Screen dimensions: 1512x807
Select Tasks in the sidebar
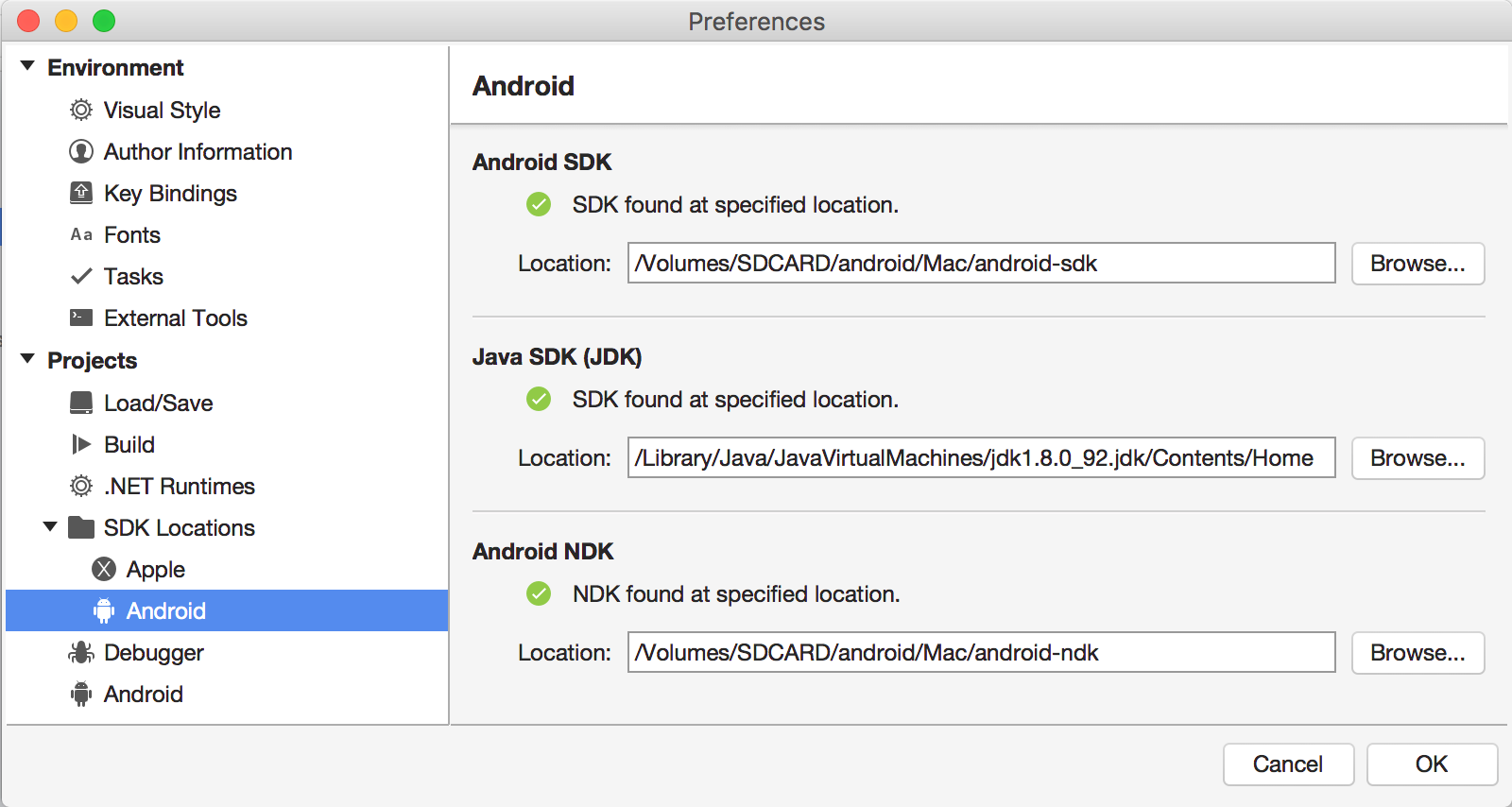click(133, 277)
